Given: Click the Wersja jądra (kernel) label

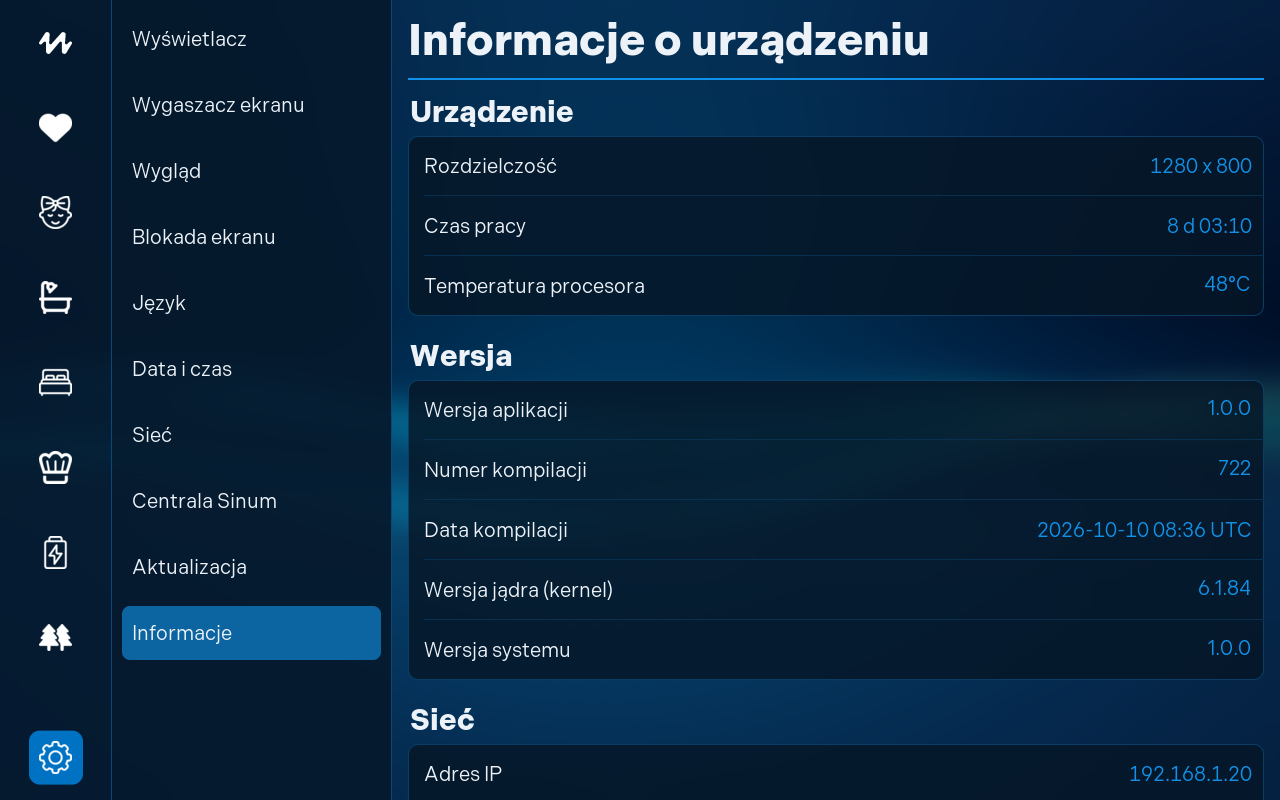Looking at the screenshot, I should pos(518,590).
